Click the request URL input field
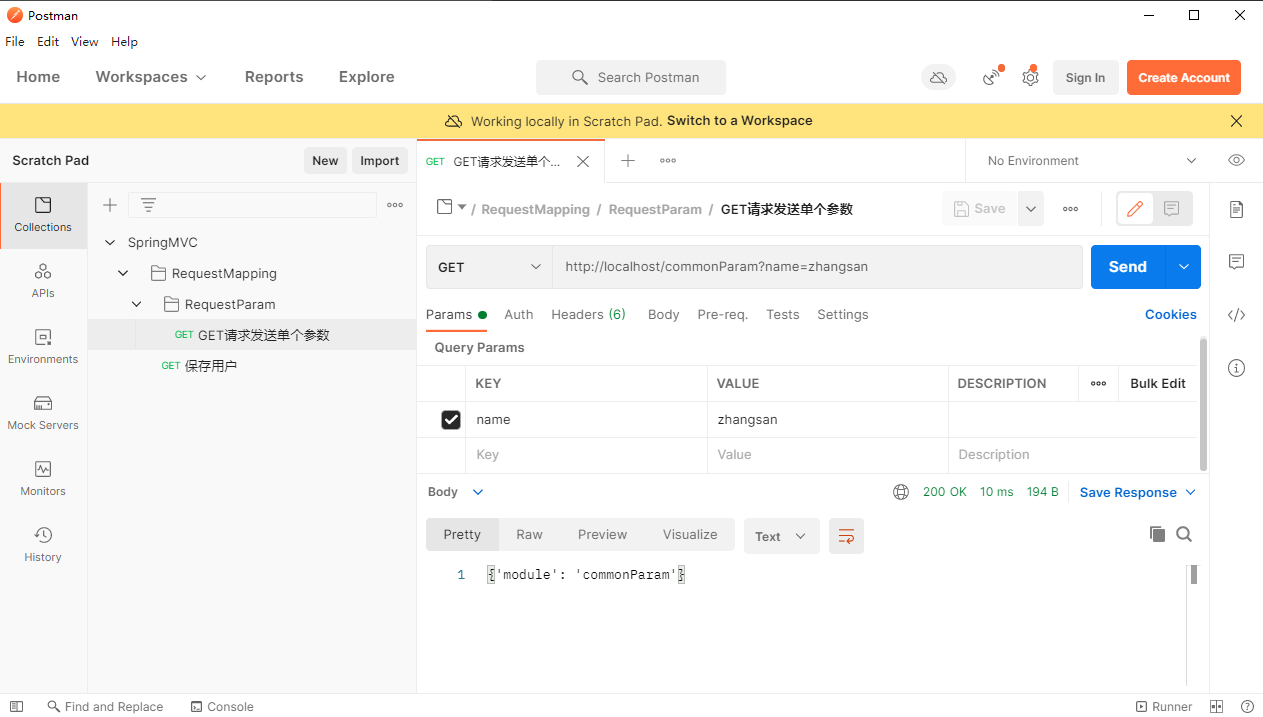Viewport: 1263px width, 717px height. pos(817,267)
